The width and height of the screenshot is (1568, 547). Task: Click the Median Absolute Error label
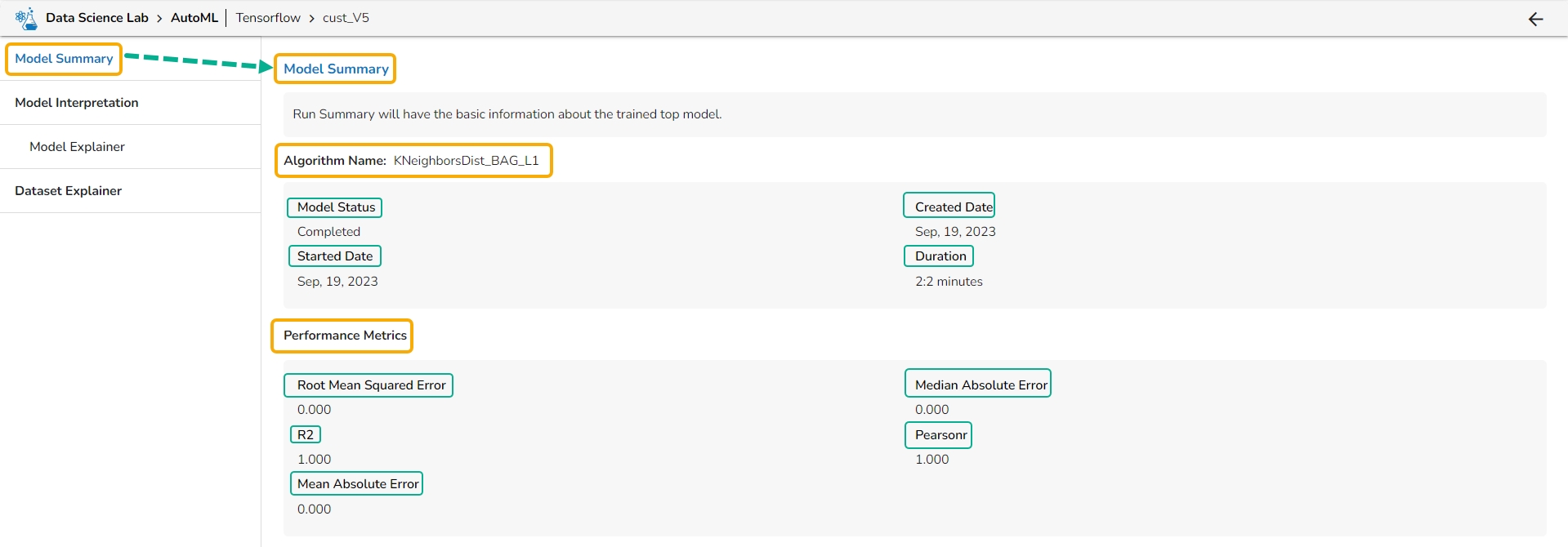981,385
